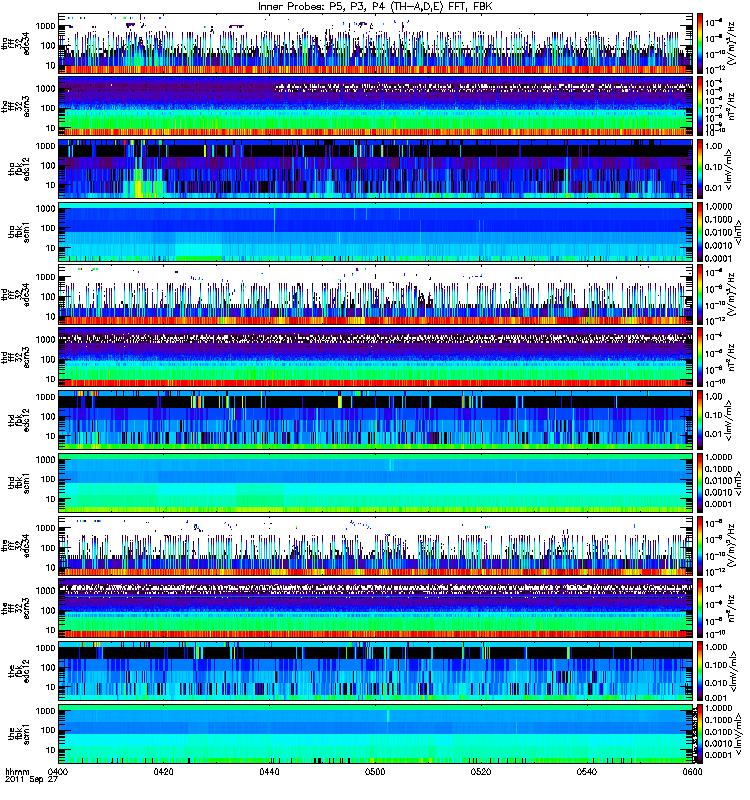Click the 'hhmm' axis unit label
The image size is (750, 800).
[x=17, y=772]
